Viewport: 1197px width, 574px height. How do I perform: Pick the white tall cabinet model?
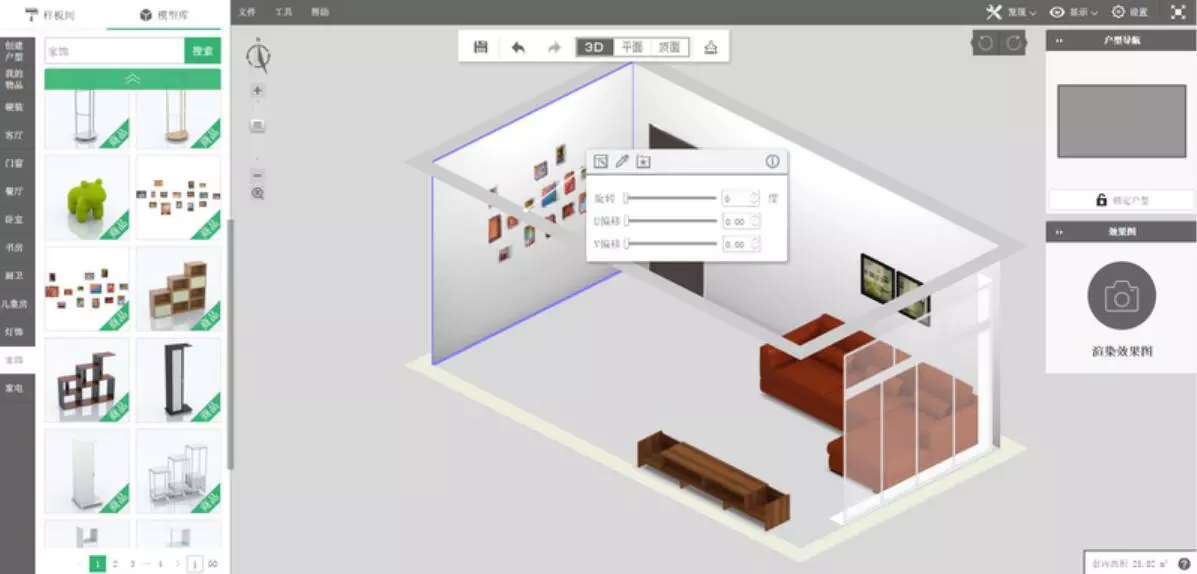pos(87,471)
